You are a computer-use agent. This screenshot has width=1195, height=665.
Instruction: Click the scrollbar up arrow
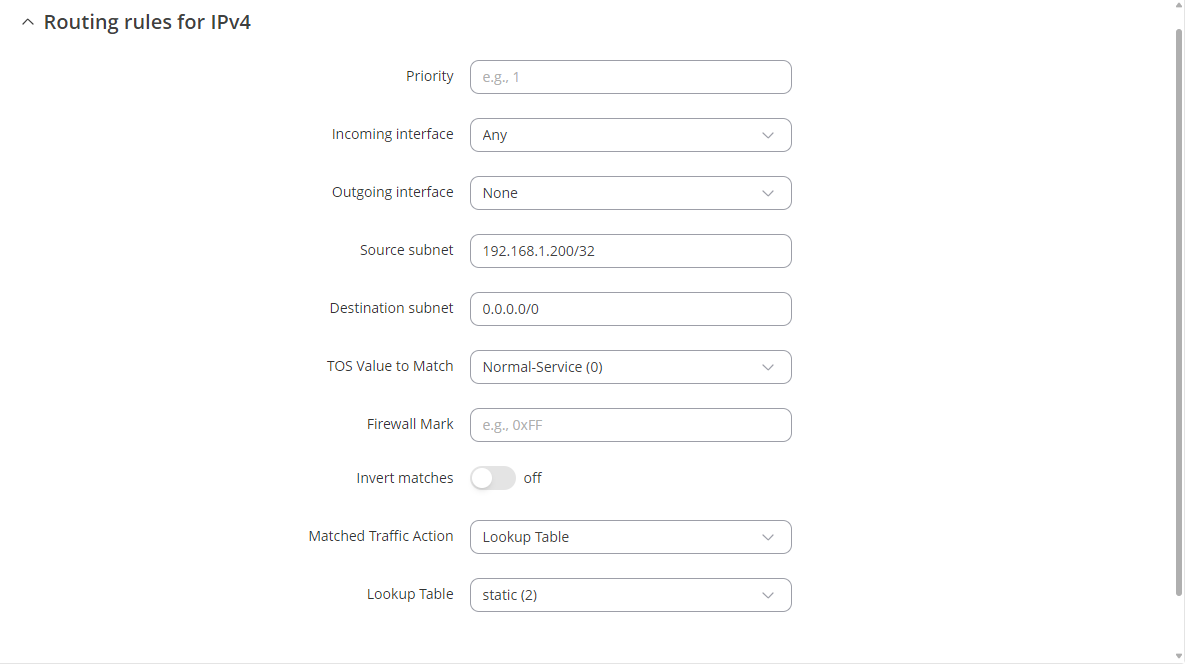click(x=1179, y=7)
